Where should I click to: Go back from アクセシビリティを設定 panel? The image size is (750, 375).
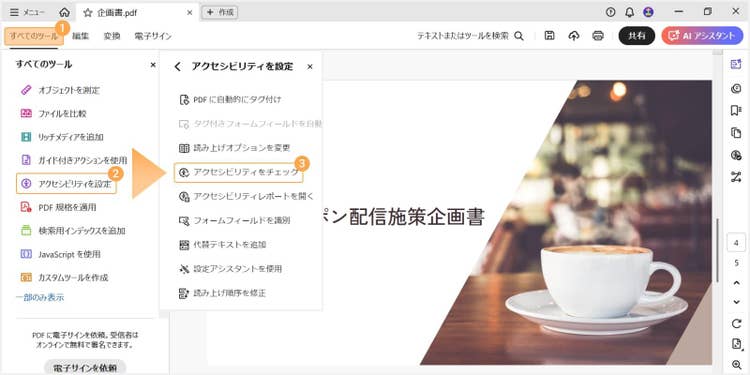pyautogui.click(x=177, y=66)
